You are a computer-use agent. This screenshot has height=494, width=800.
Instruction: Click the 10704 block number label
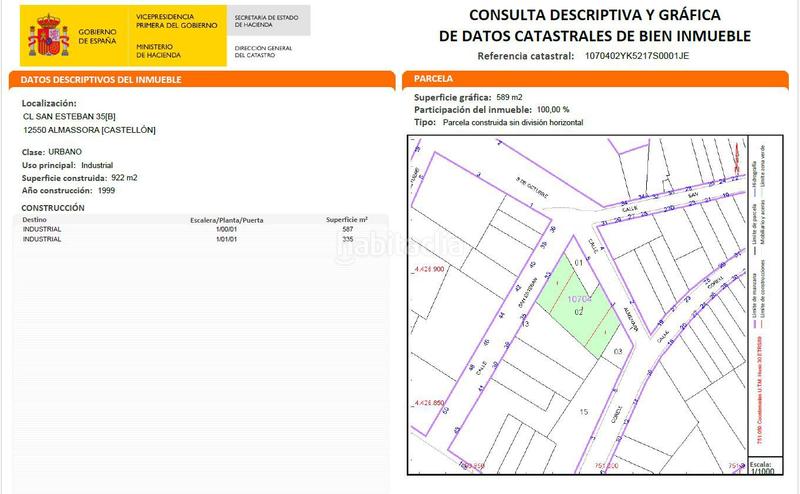tap(580, 298)
